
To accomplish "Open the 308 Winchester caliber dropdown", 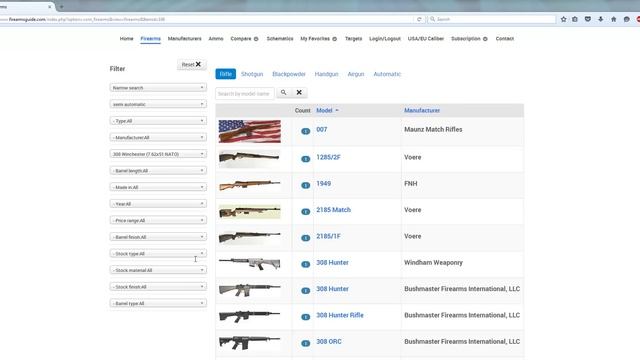I will 158,154.
